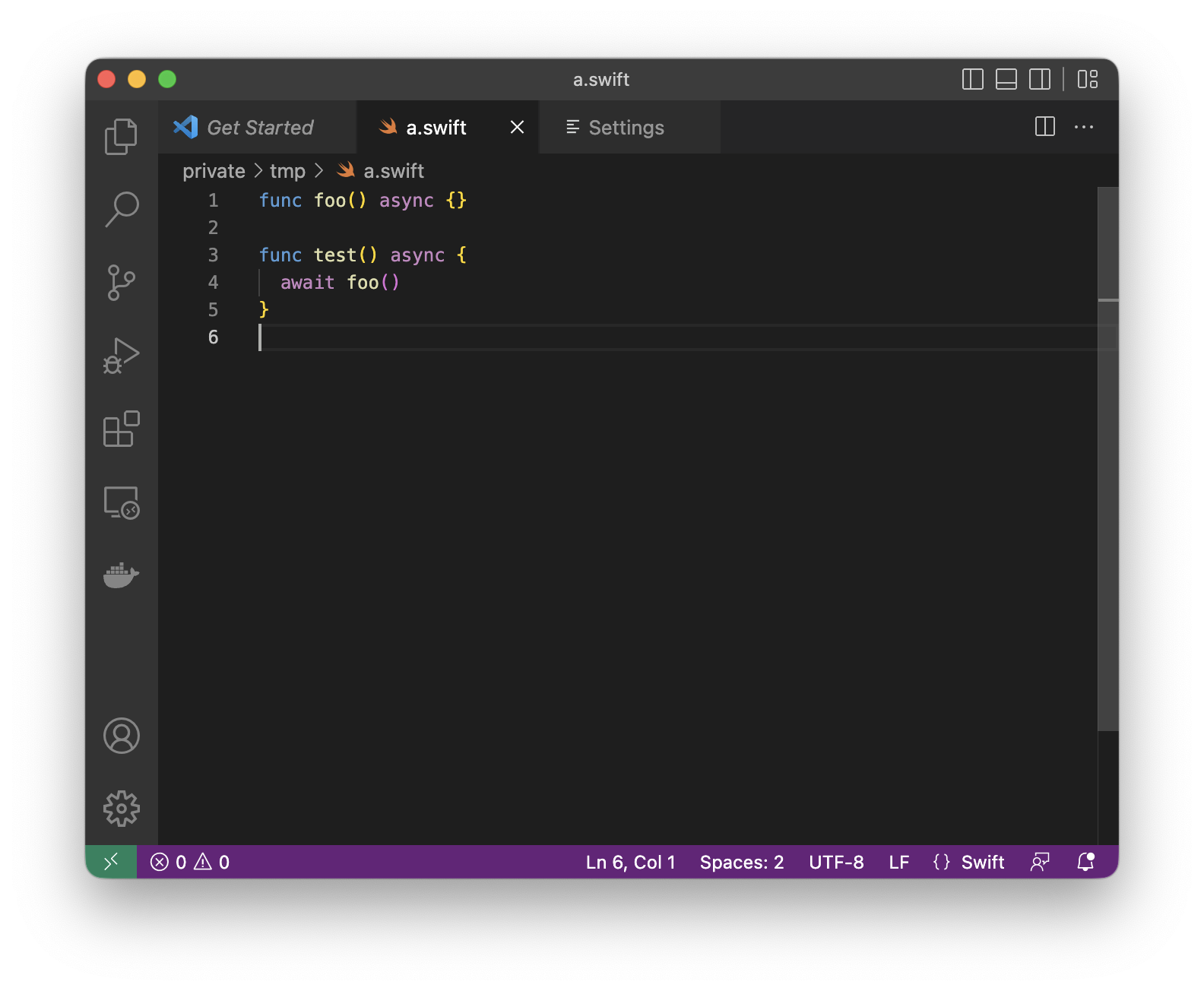Toggle the primary side bar
Screen dimensions: 1204x991
click(x=973, y=79)
